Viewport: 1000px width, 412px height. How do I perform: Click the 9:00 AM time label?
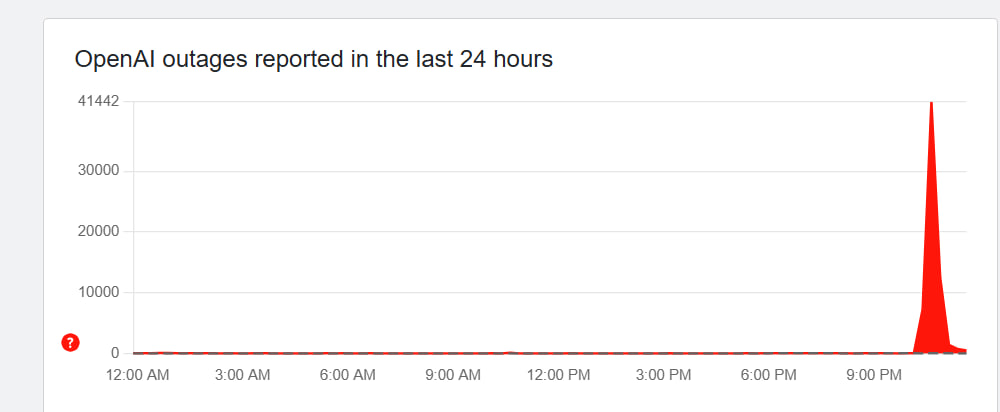[x=453, y=376]
